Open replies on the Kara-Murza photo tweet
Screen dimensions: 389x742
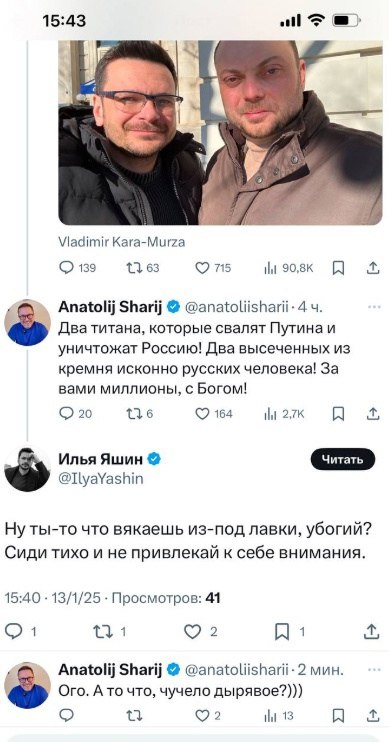click(78, 268)
